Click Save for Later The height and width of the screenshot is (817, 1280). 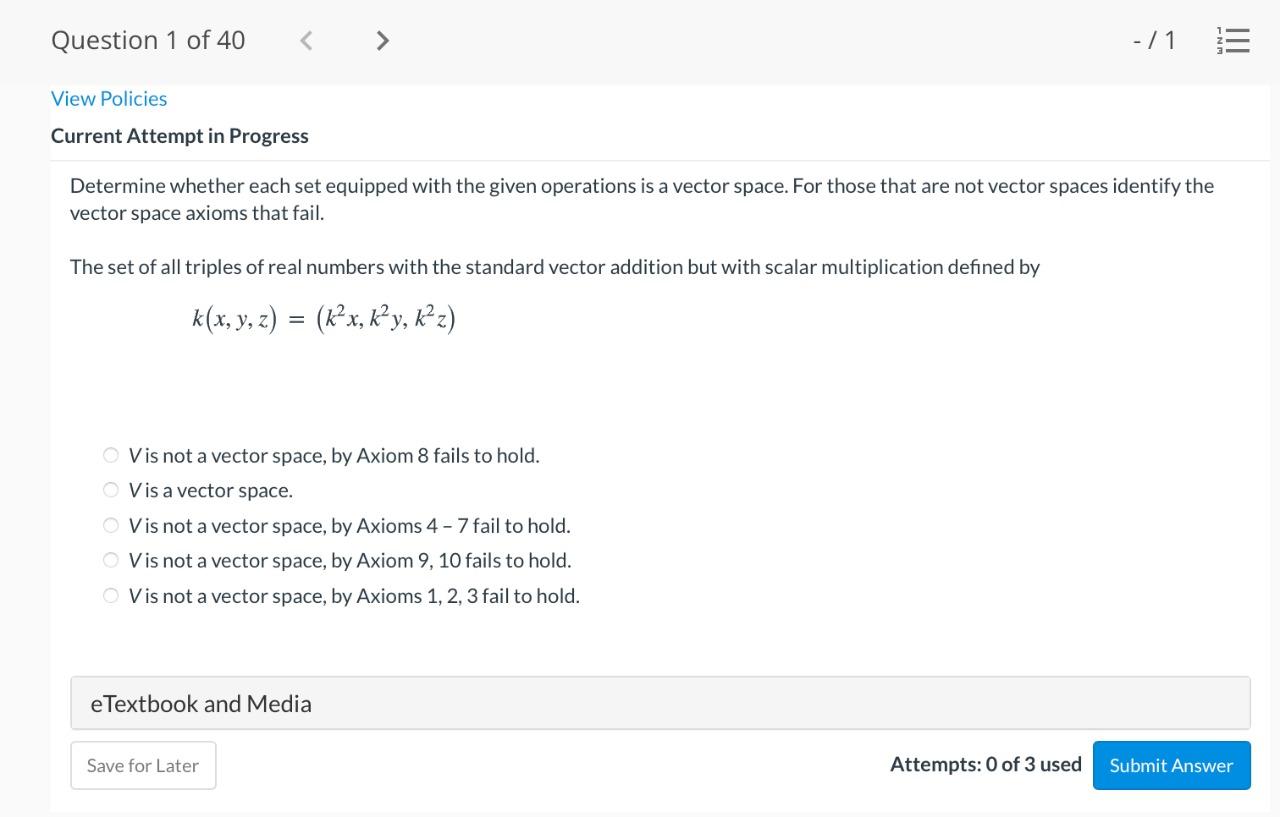[143, 765]
